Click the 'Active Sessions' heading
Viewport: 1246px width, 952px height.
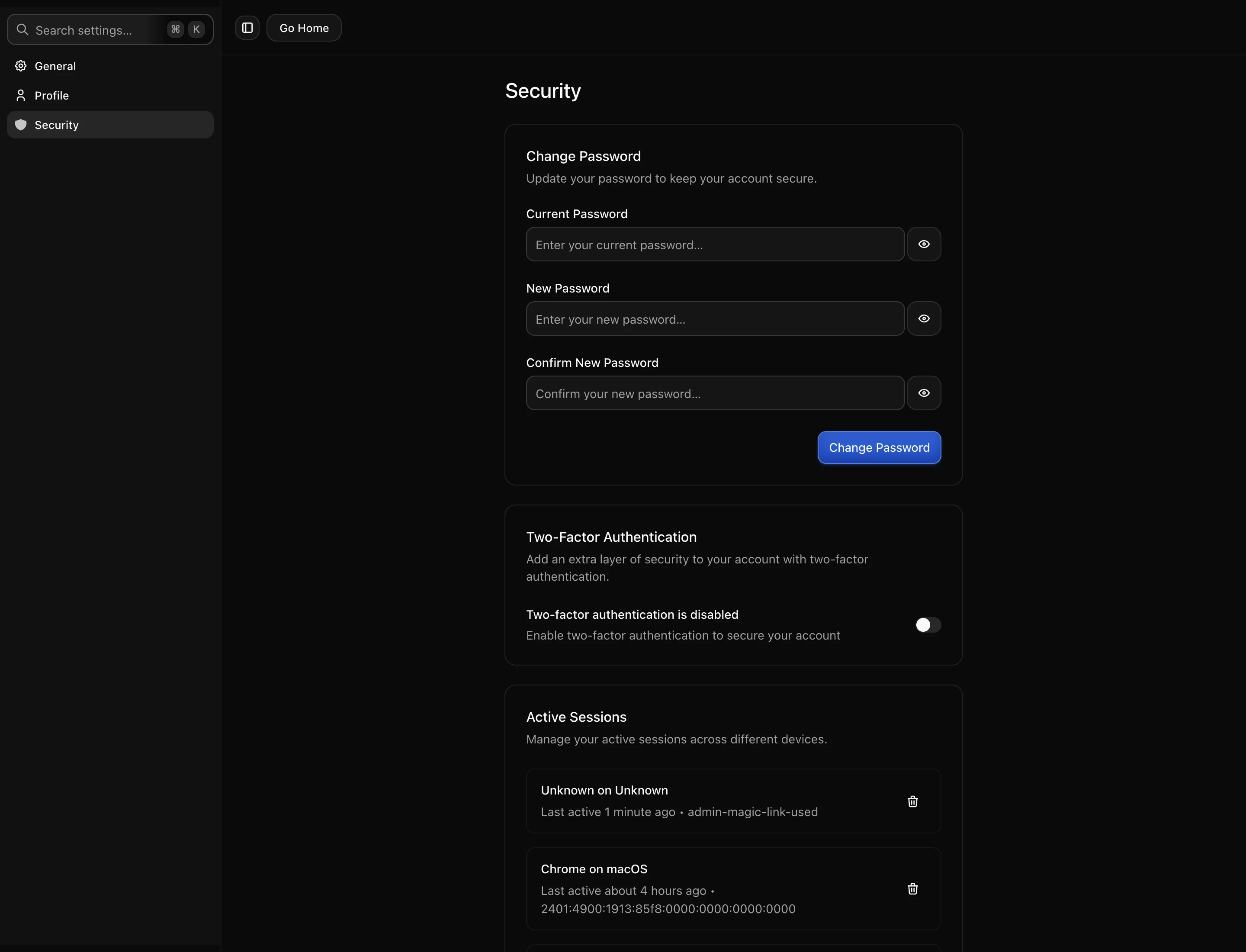pos(576,717)
